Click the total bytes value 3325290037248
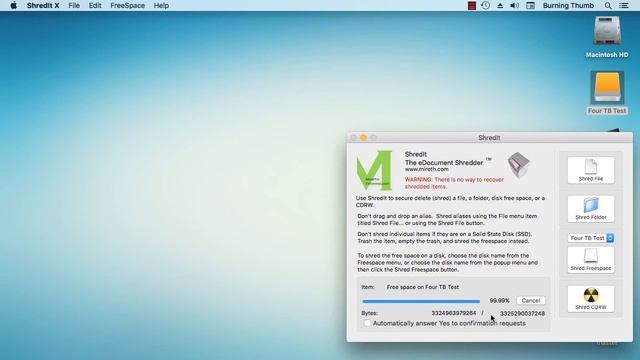This screenshot has width=640, height=360. click(x=522, y=313)
